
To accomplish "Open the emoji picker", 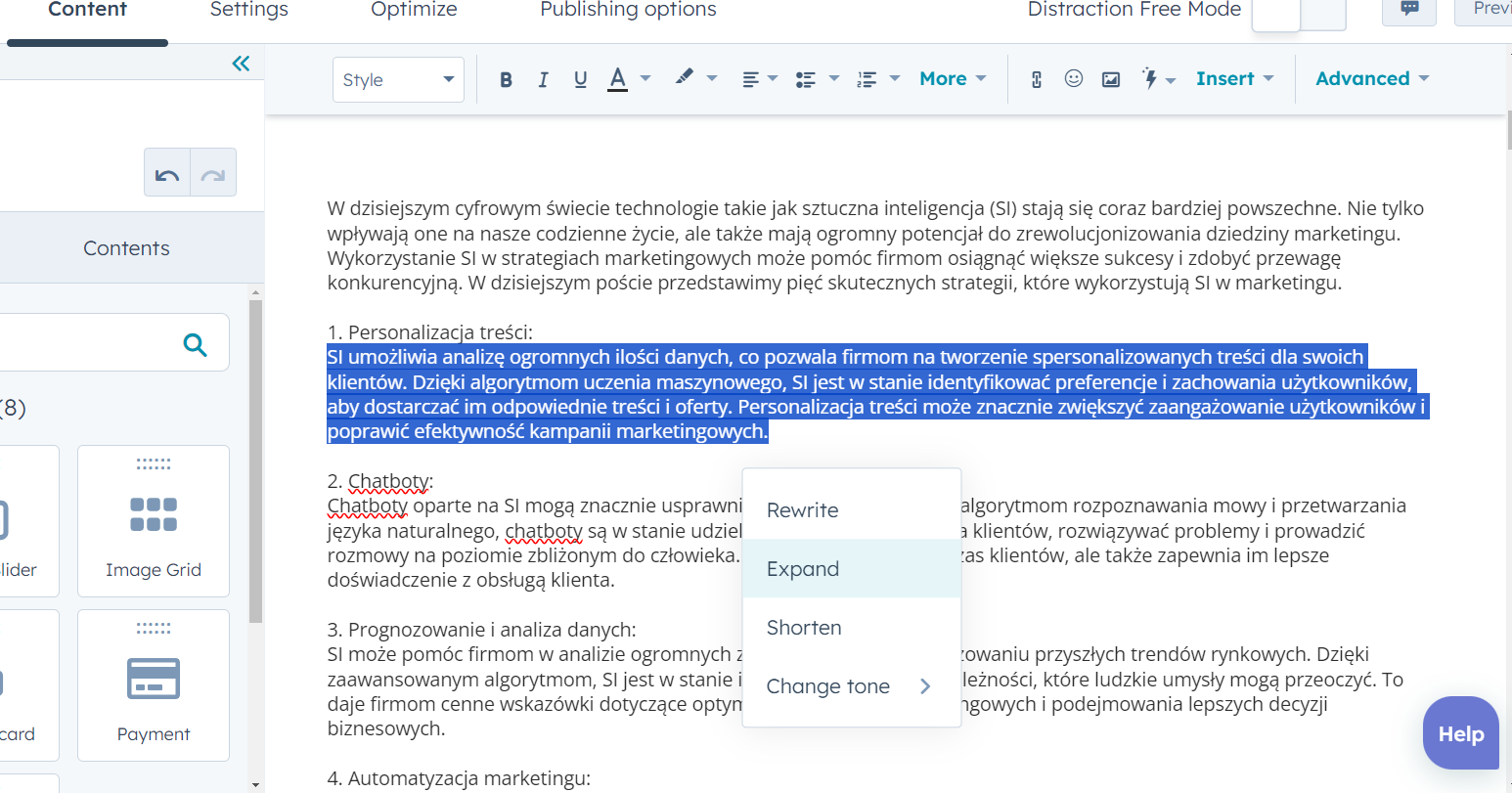I will click(x=1074, y=78).
